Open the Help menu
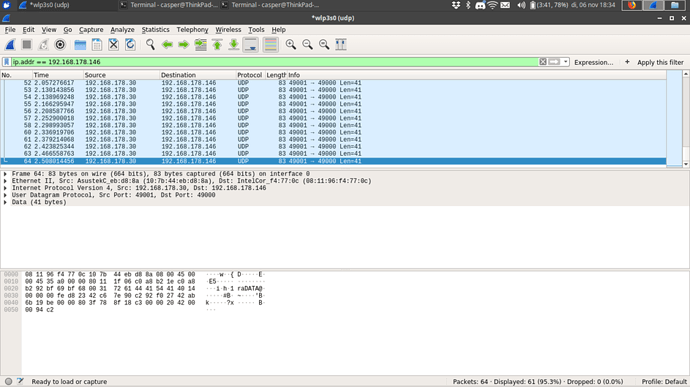Viewport: 690px width, 387px height. point(279,29)
